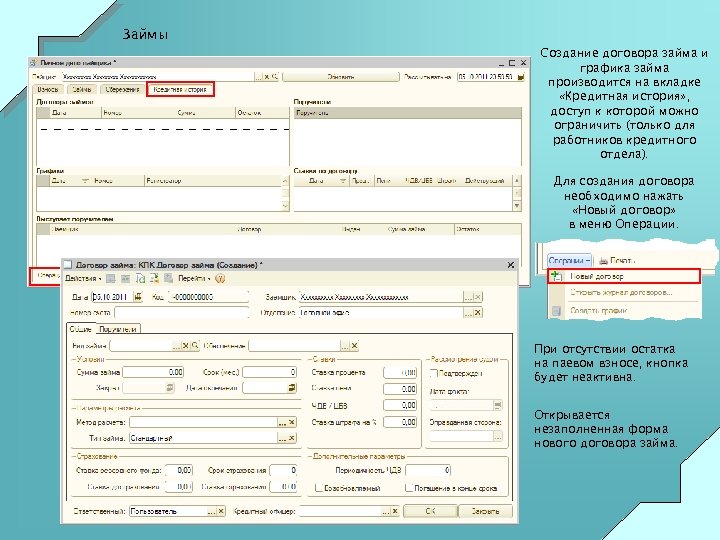Click the Периодичность ЧДВ field
Image resolution: width=720 pixels, height=540 pixels.
pos(428,470)
